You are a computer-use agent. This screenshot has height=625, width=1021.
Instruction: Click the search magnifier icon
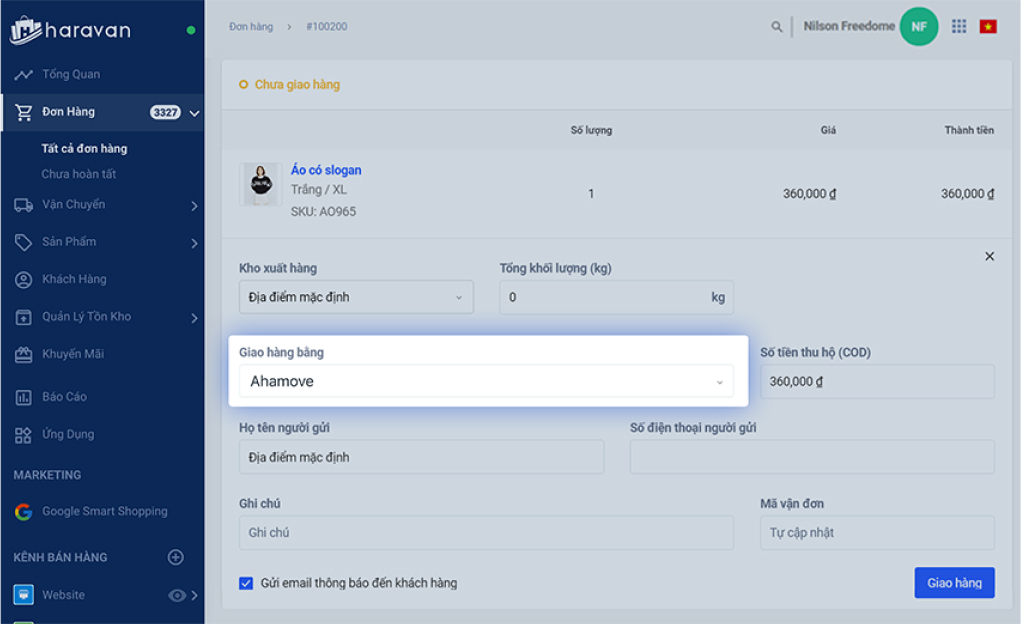pyautogui.click(x=776, y=27)
